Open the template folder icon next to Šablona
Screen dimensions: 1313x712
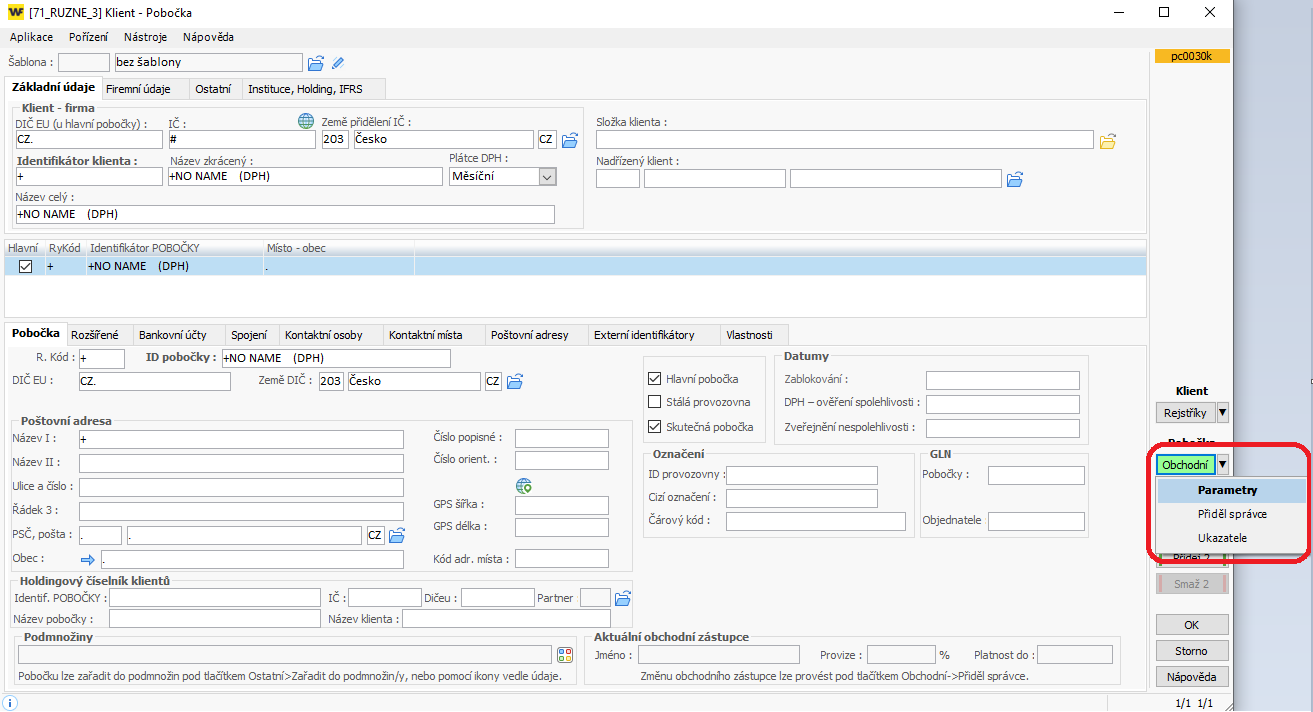(x=316, y=63)
